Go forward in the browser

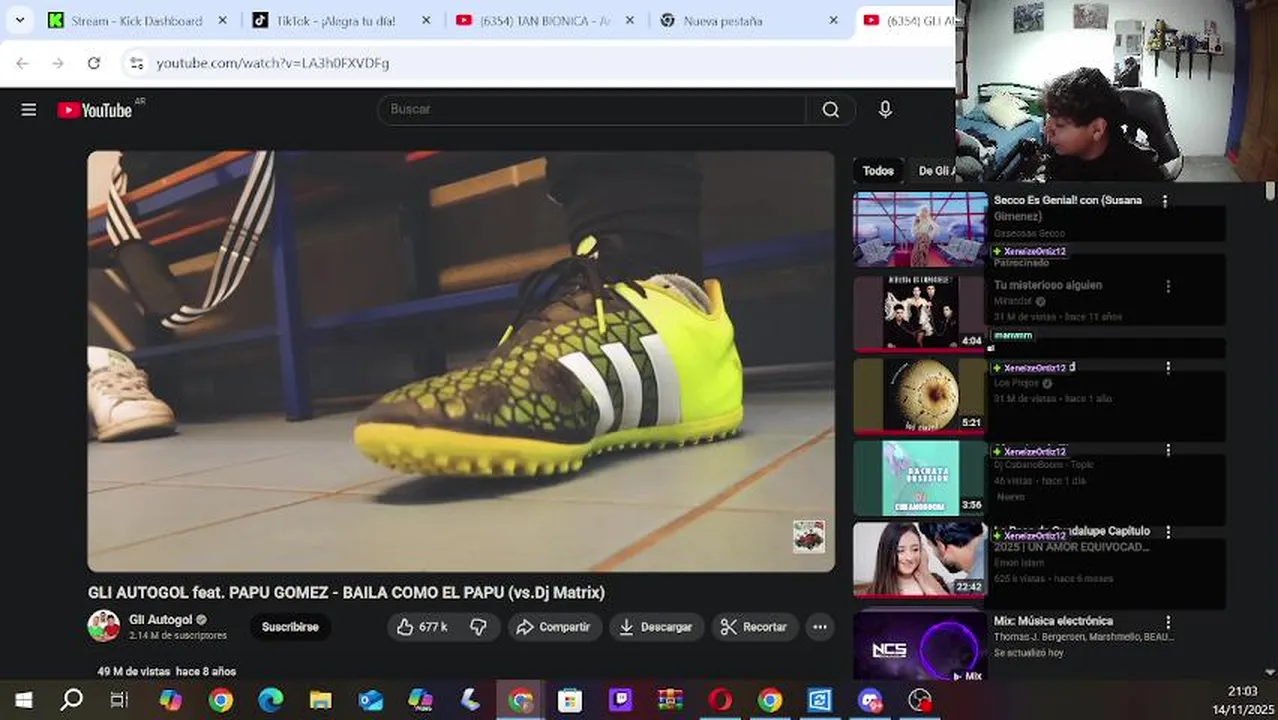click(58, 63)
